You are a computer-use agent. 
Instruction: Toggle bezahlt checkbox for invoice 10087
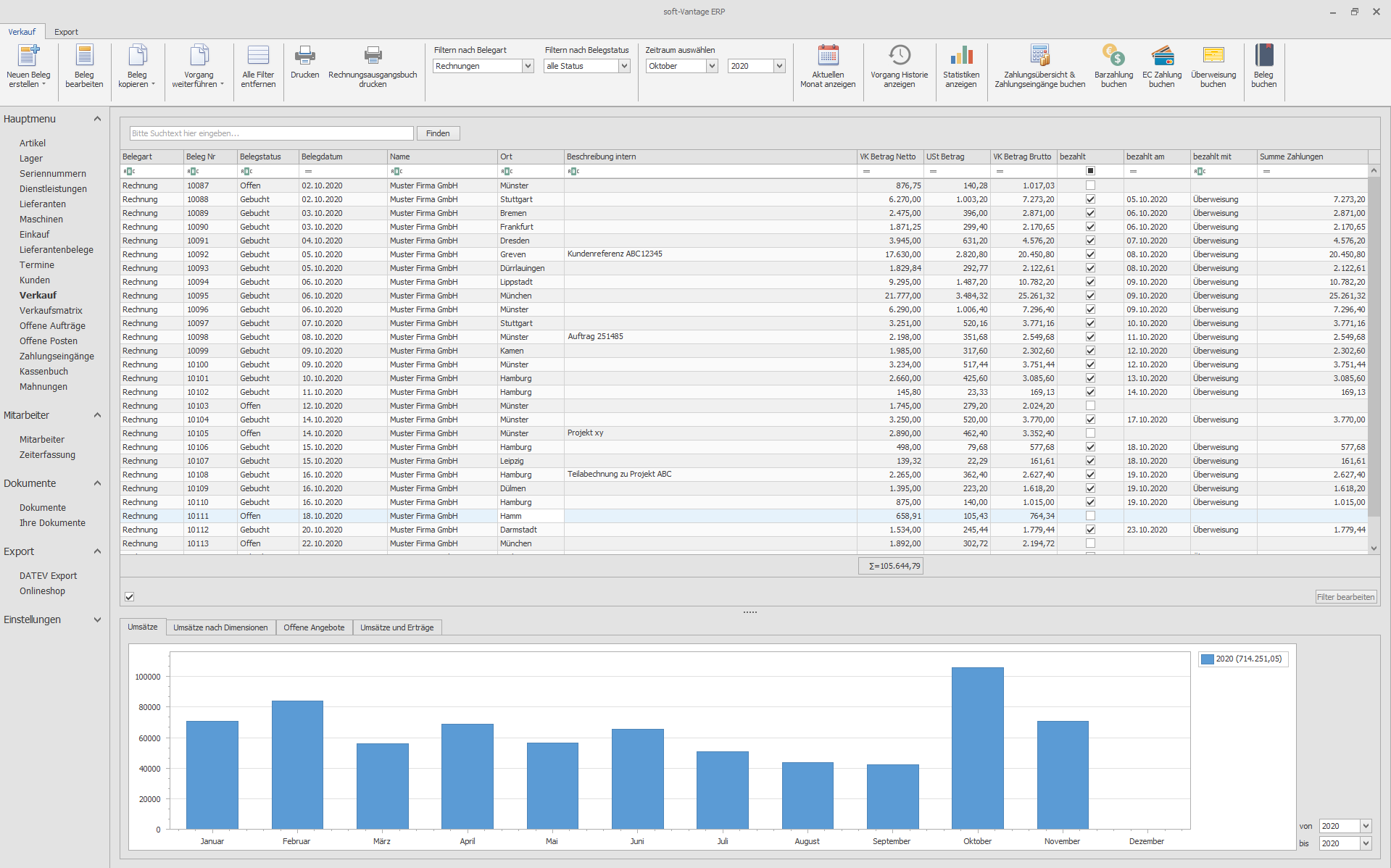[1090, 185]
